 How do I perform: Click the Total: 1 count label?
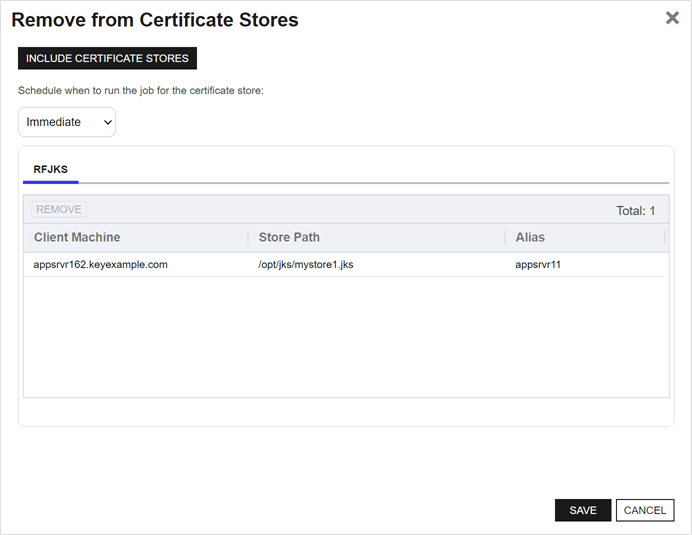(x=635, y=210)
